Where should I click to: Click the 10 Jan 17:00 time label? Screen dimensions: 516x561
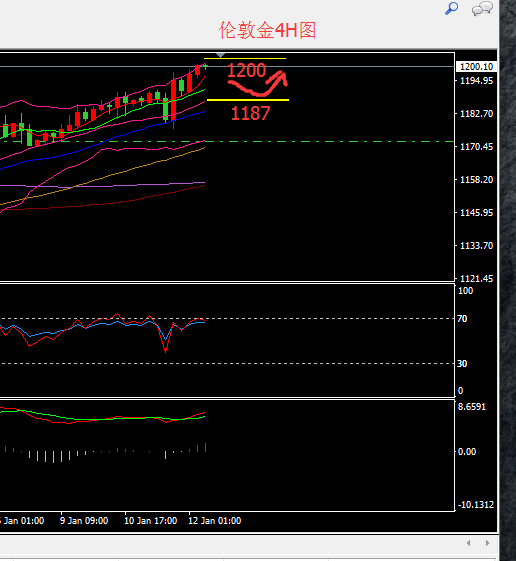click(x=151, y=521)
